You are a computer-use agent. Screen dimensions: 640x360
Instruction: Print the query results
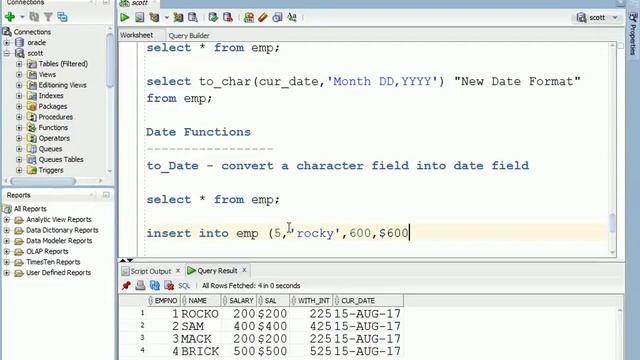[x=140, y=285]
